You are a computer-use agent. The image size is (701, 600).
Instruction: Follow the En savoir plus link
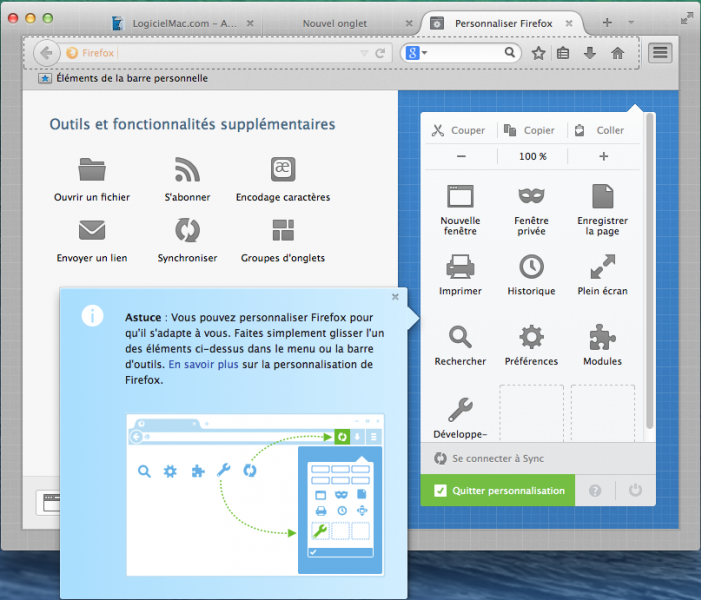pyautogui.click(x=203, y=364)
